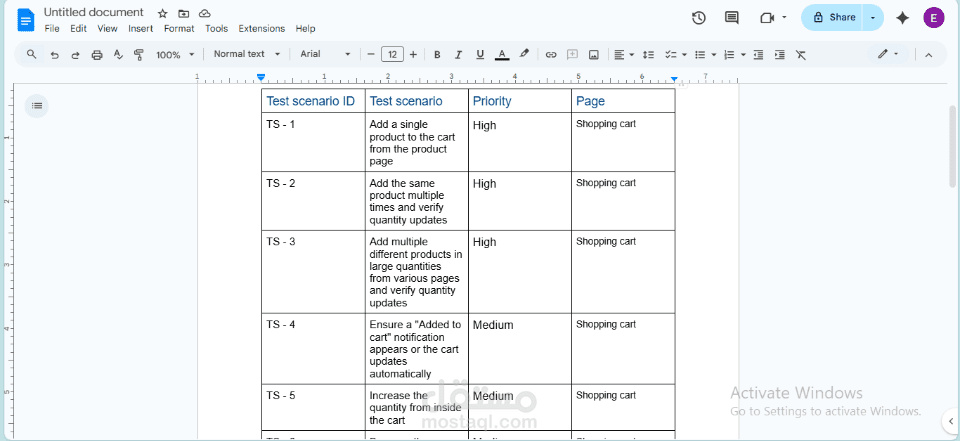Open the Normal text style dropdown
Viewport: 960px width, 441px height.
click(247, 54)
